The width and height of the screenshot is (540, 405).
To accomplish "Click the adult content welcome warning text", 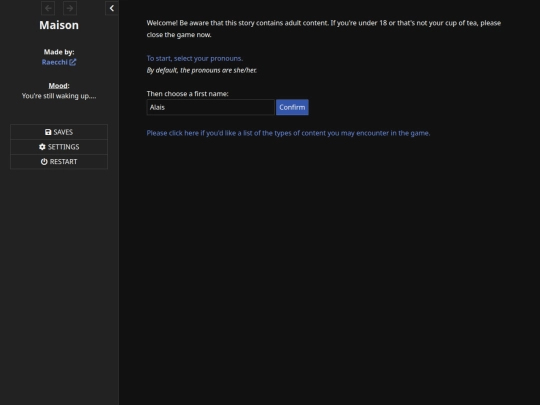I will pyautogui.click(x=324, y=29).
